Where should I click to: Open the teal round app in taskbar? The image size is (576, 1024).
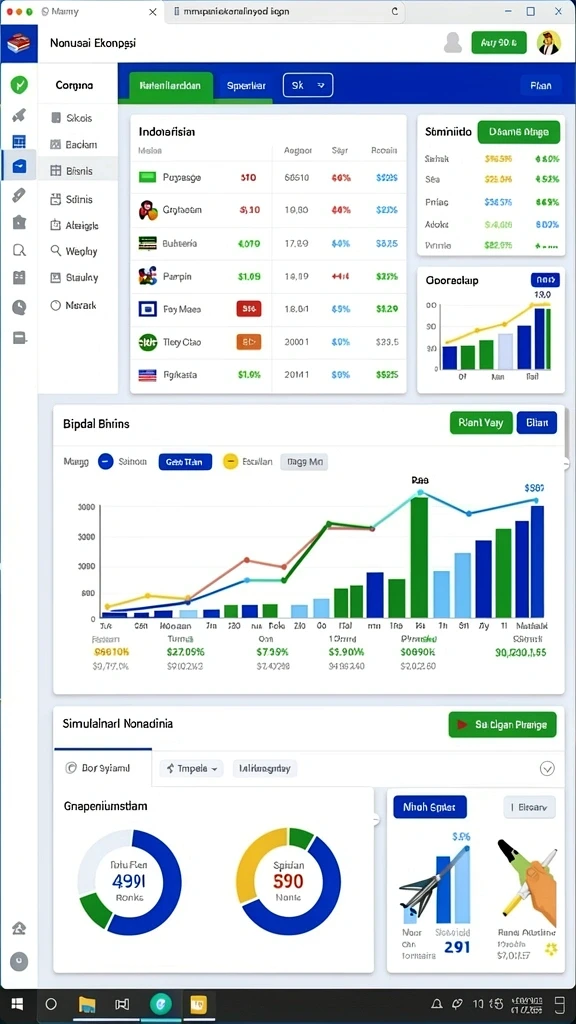(160, 1003)
